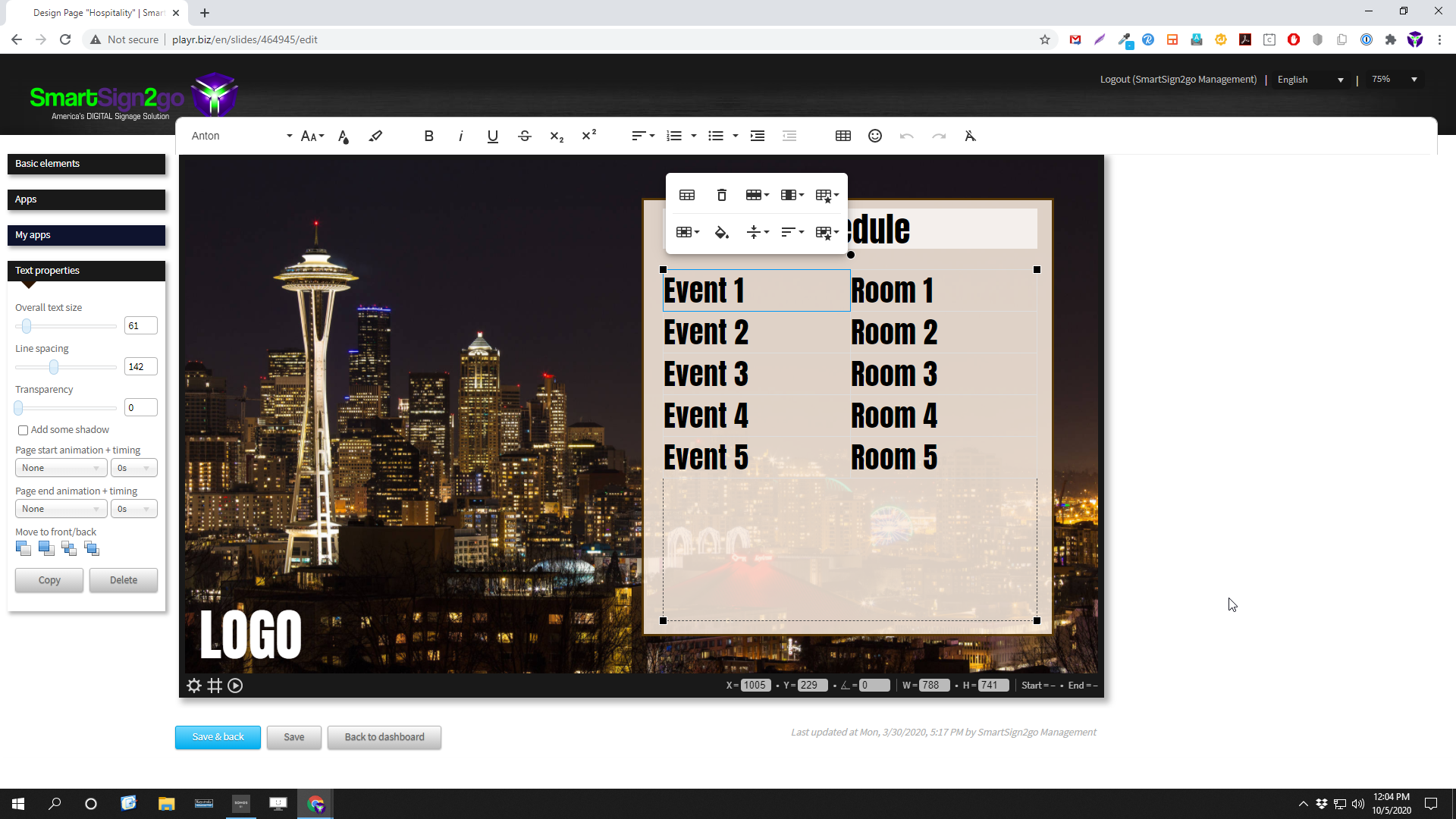Toggle bold text formatting
This screenshot has height=819, width=1456.
(x=428, y=136)
